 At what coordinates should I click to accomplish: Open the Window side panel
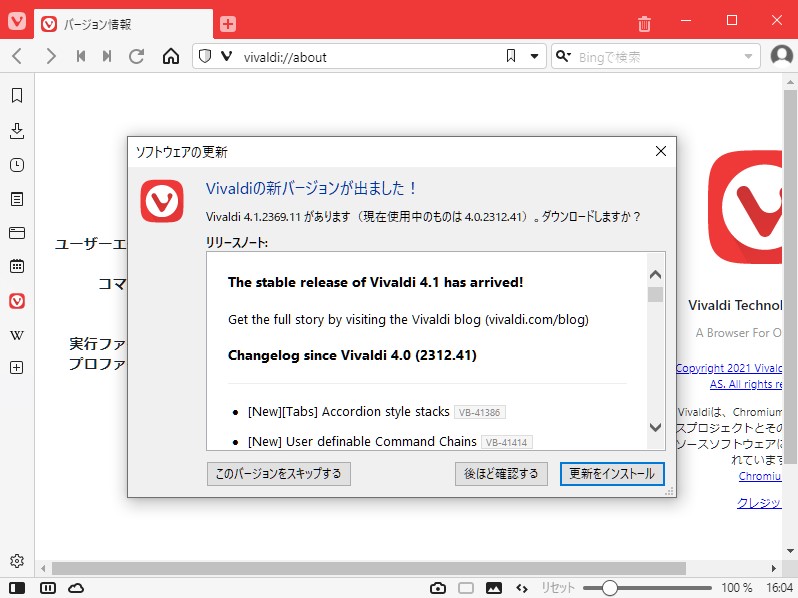(17, 233)
